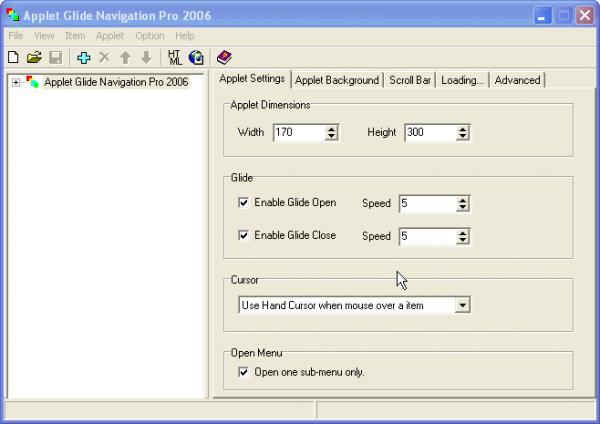Open a project with the folder icon
The width and height of the screenshot is (600, 424).
click(x=34, y=58)
